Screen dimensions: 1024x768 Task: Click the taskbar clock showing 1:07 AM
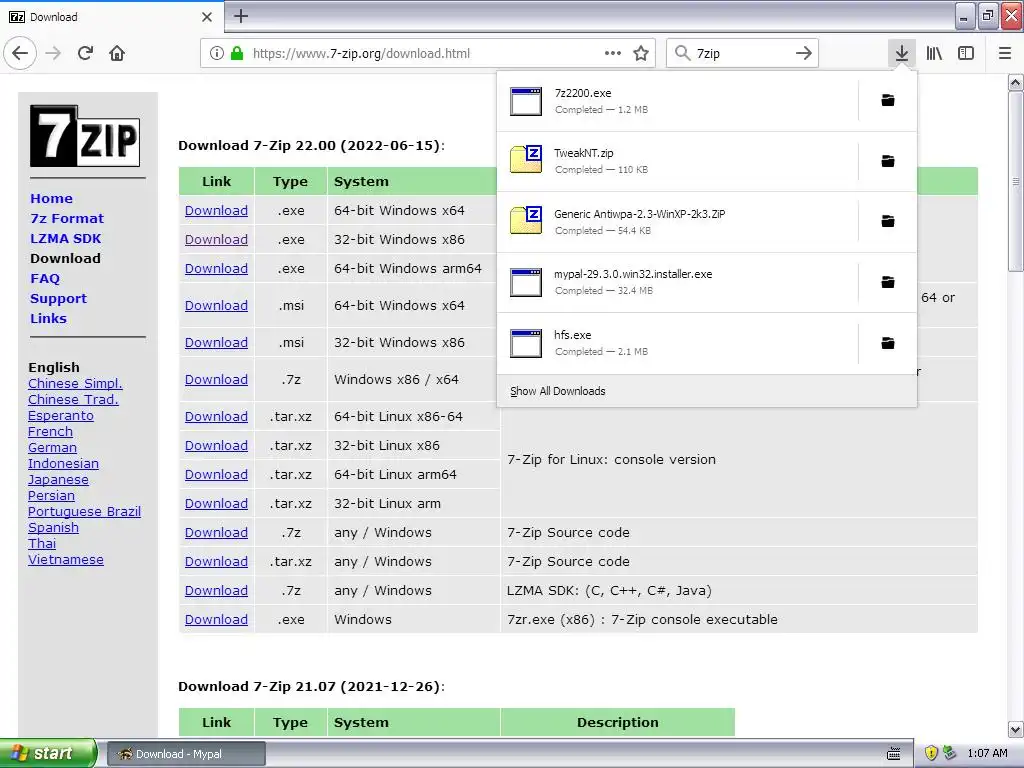(x=987, y=754)
